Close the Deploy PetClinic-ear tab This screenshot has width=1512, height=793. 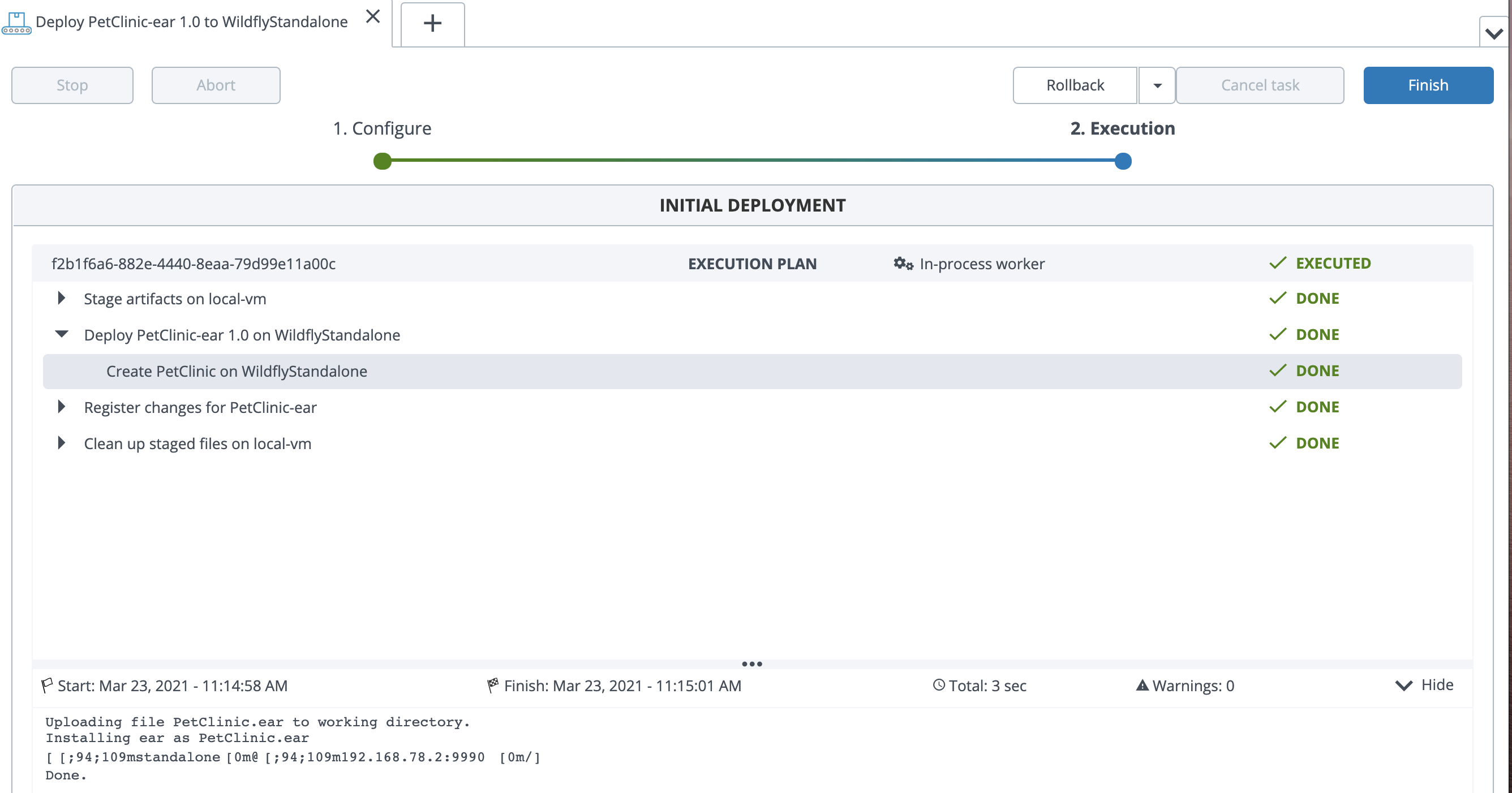click(x=373, y=16)
